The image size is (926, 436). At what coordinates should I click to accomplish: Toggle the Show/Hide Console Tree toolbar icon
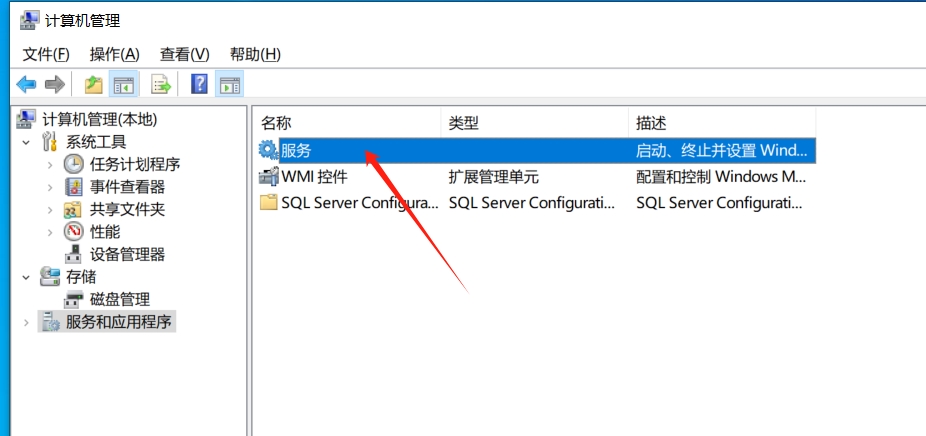(x=124, y=84)
